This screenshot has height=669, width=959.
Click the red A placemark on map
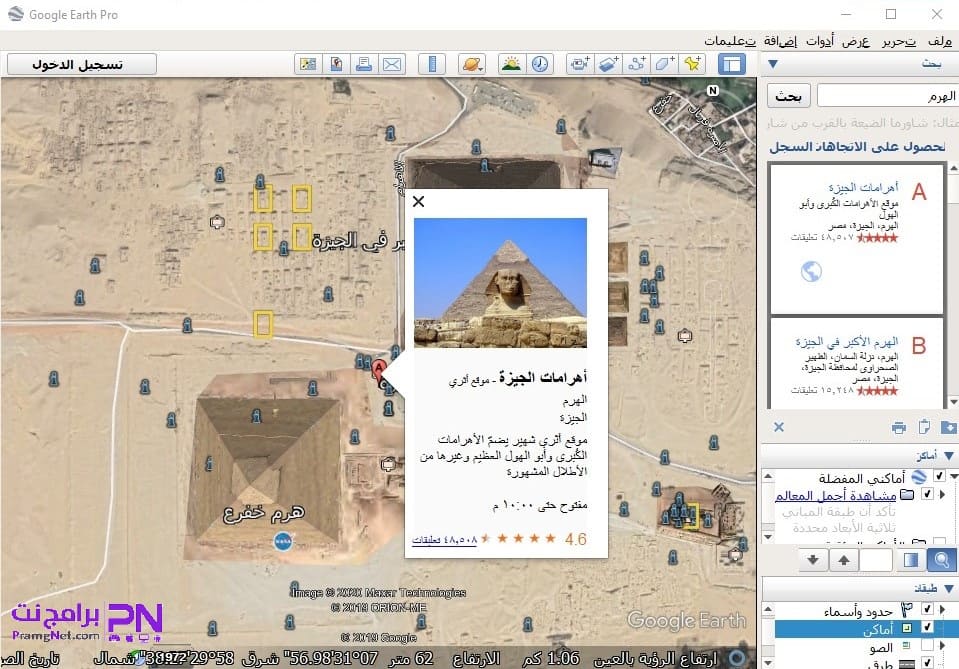379,369
